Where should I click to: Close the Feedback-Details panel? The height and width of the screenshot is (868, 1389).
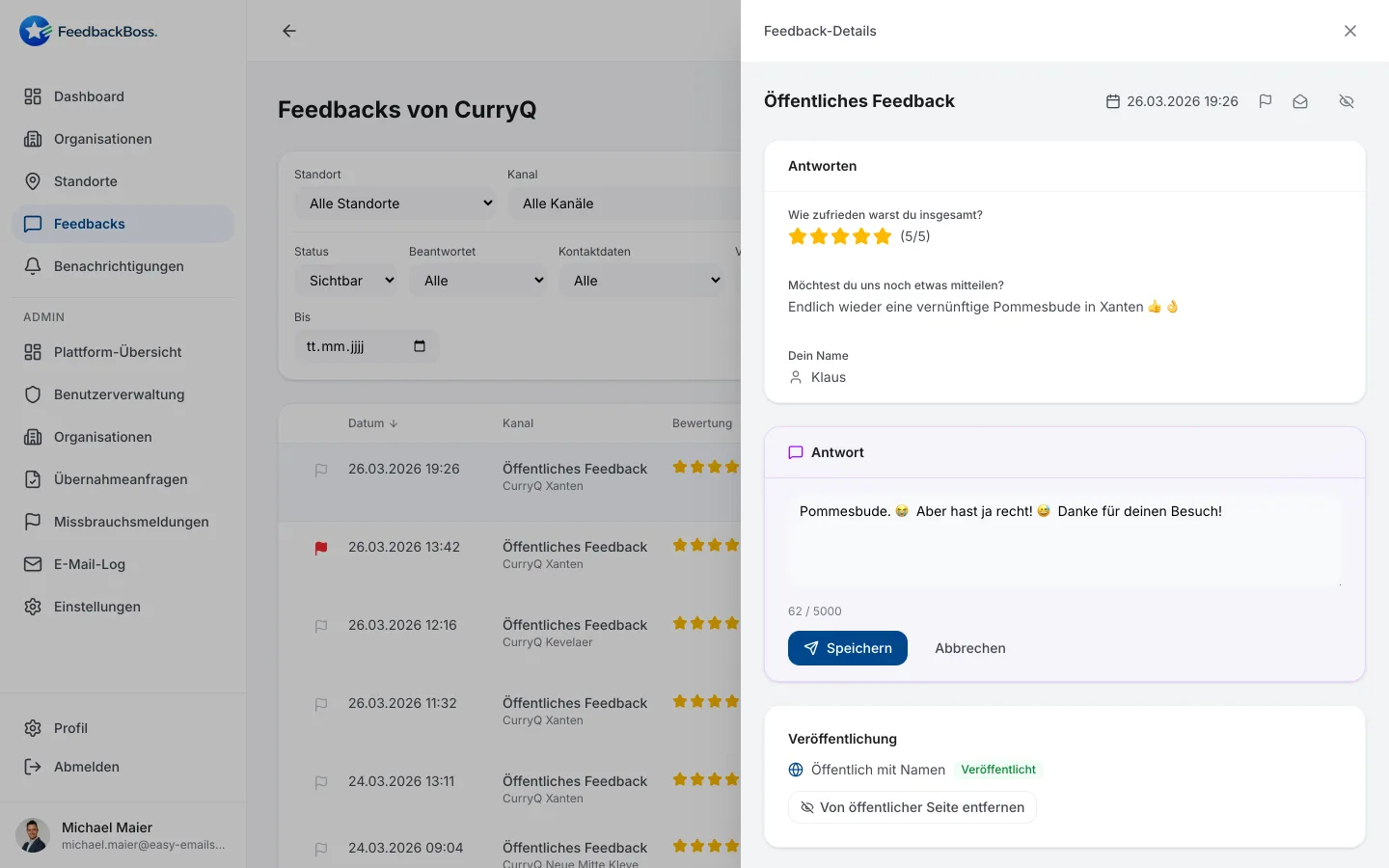(1350, 31)
